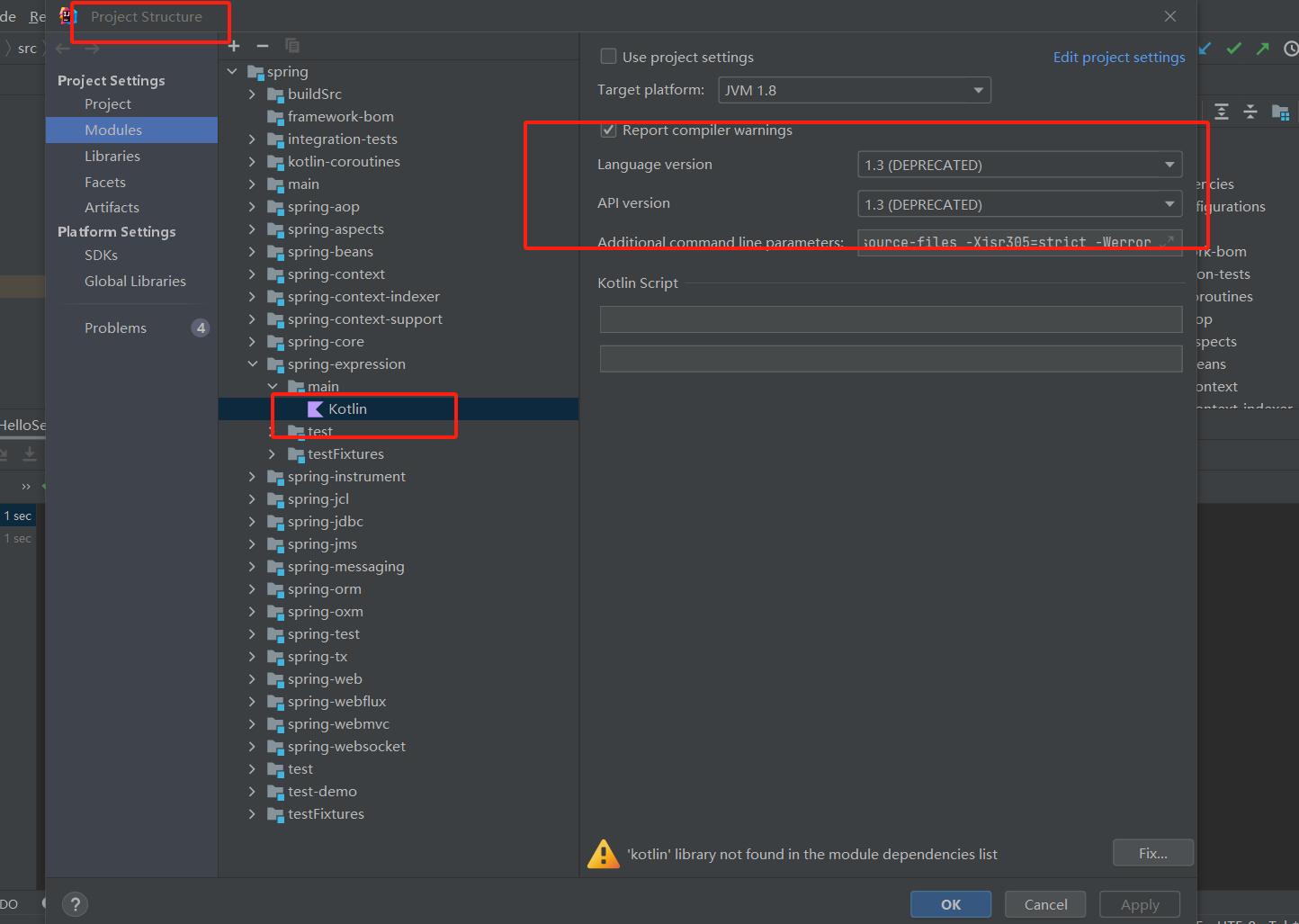Click the Cancel button
Screen dimensions: 1299x924
click(x=1045, y=904)
